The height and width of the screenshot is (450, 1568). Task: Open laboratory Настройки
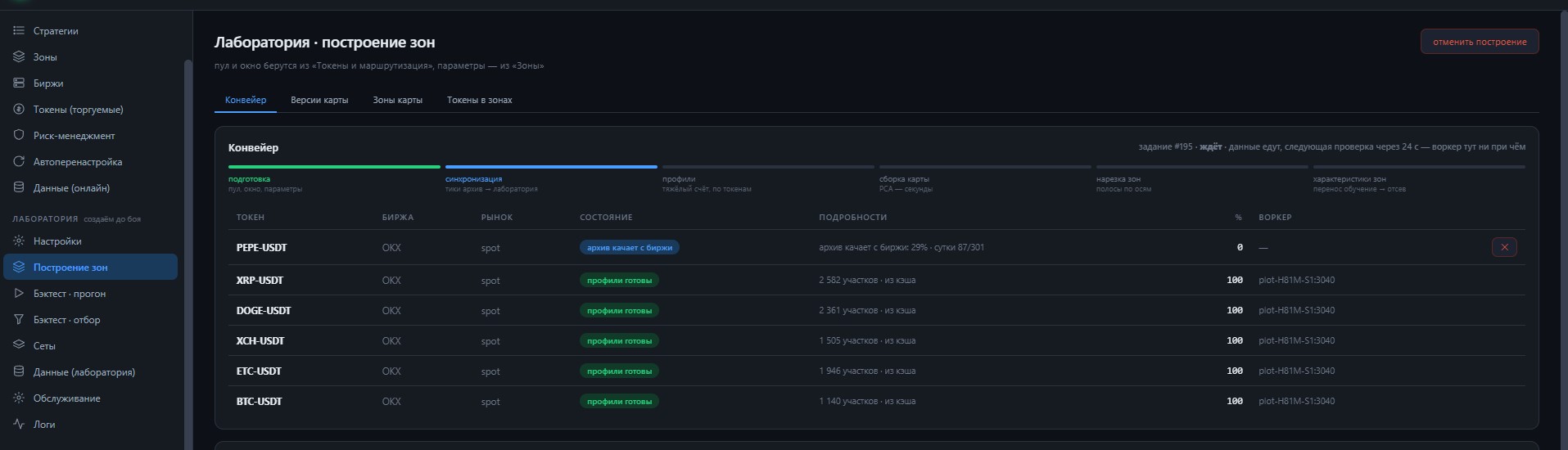pyautogui.click(x=90, y=241)
